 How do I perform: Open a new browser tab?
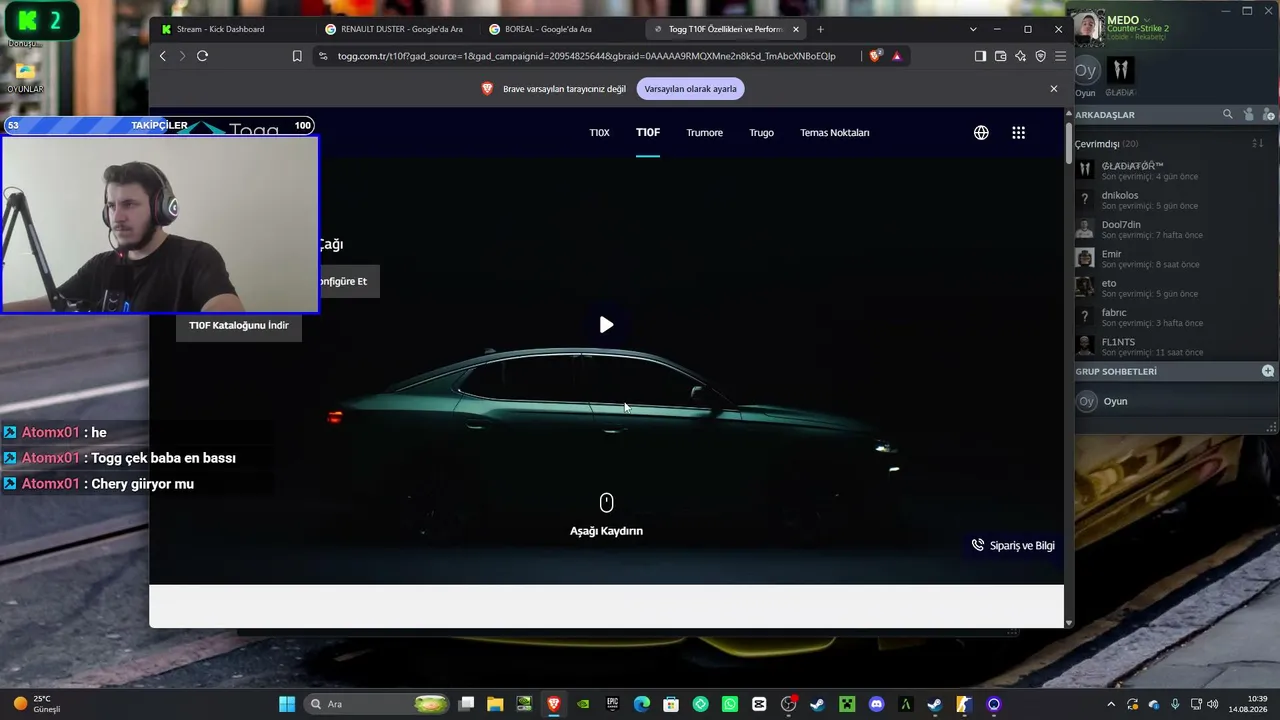820,29
